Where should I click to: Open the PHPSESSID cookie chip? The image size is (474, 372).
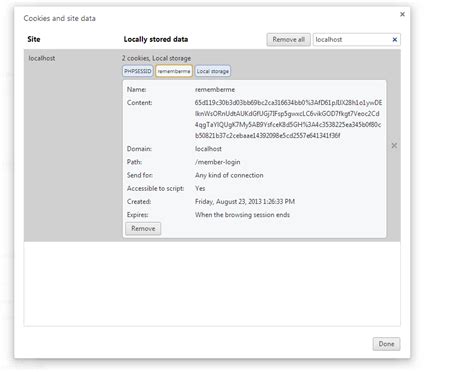pos(138,71)
